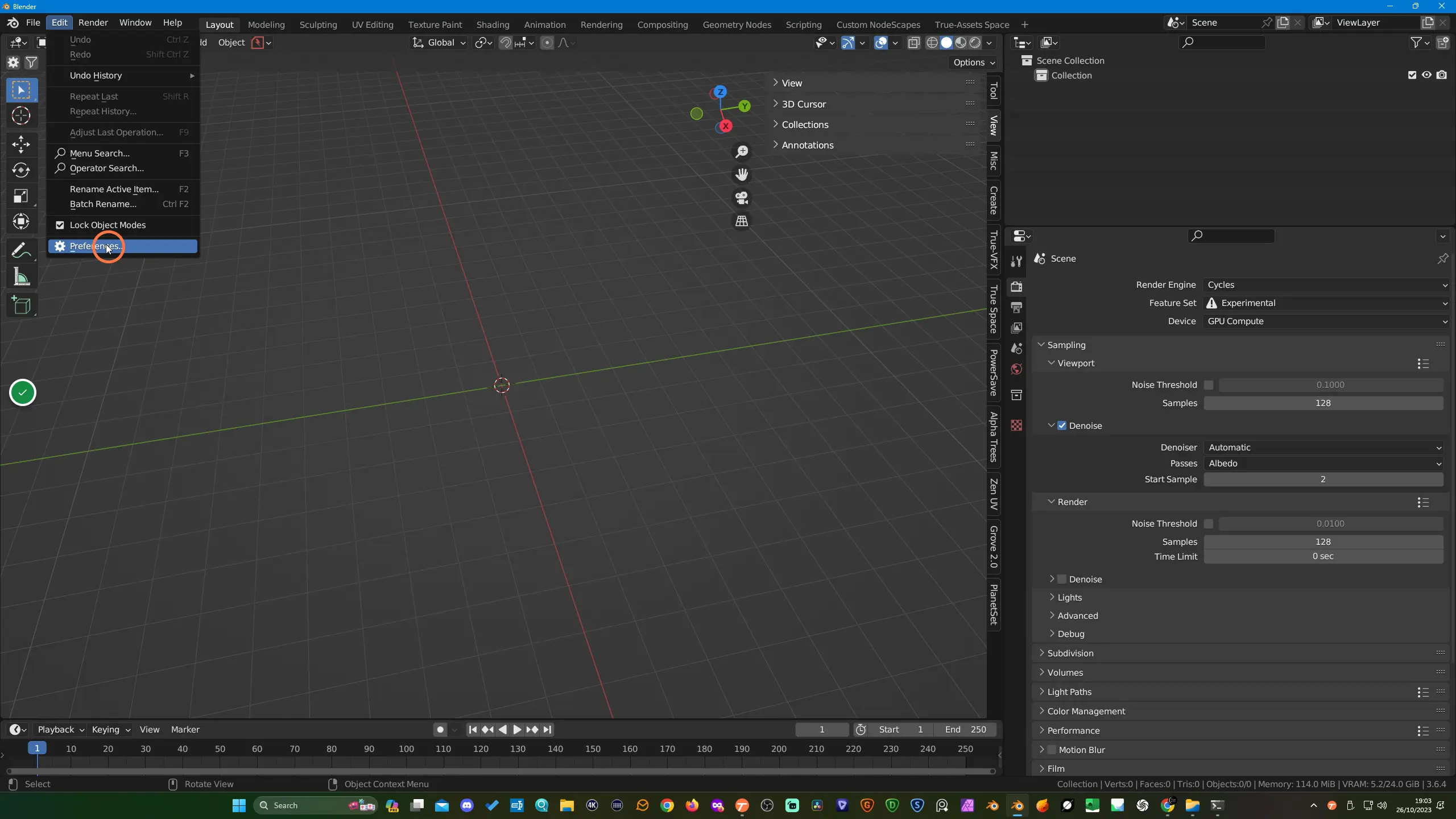This screenshot has width=1456, height=819.
Task: Switch to Shading workspace tab
Action: pos(493,24)
